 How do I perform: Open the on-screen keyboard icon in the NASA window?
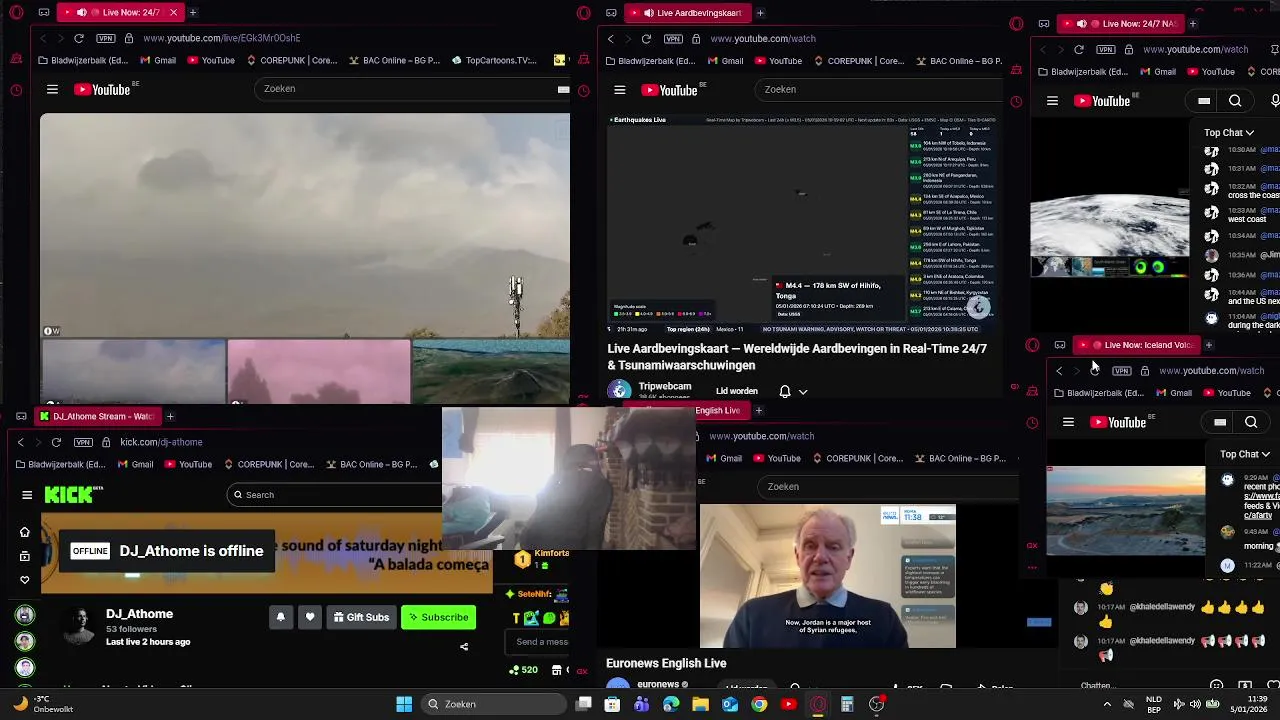coord(1204,101)
